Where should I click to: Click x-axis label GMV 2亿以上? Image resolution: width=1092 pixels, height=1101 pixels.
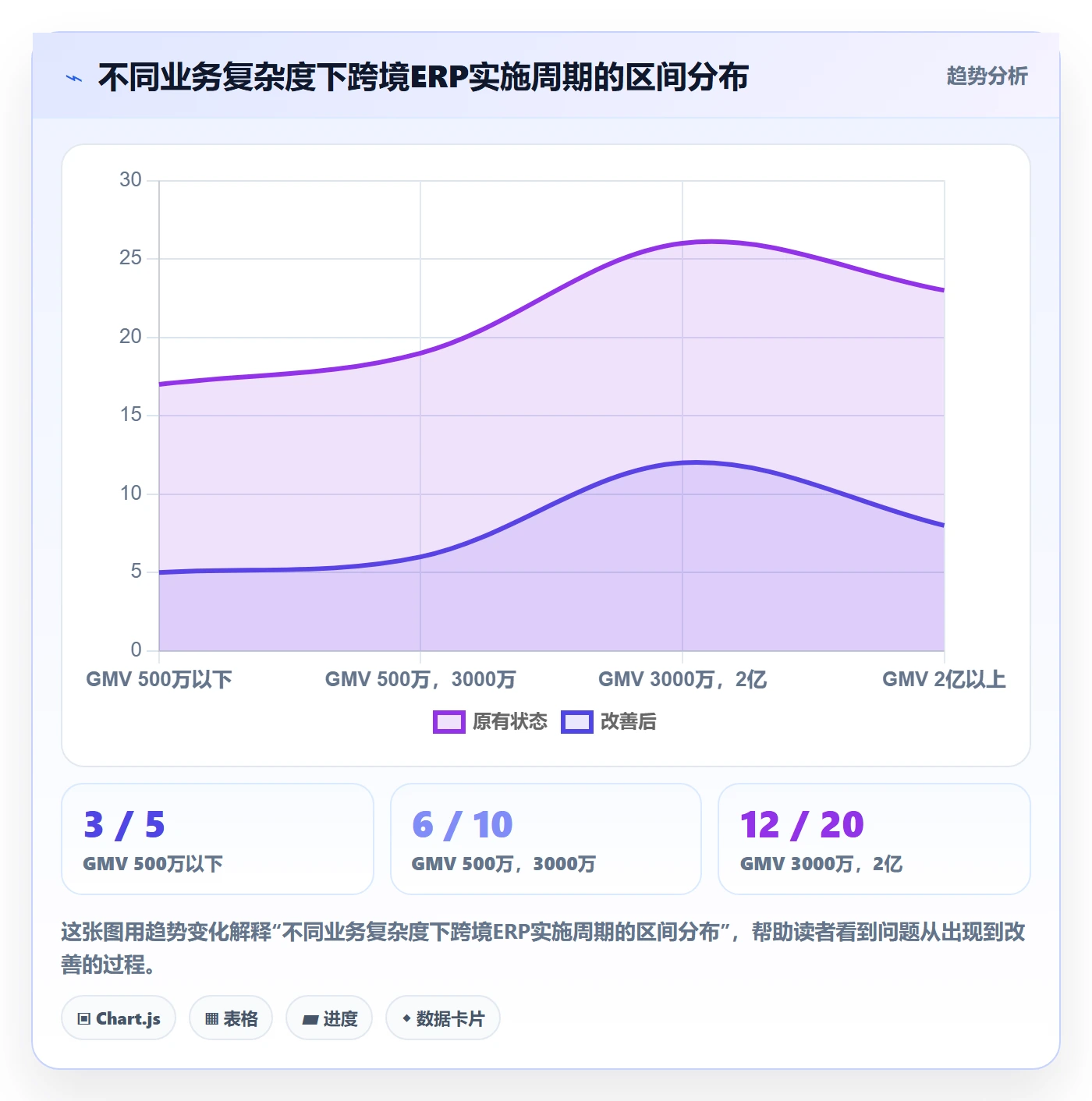coord(944,679)
